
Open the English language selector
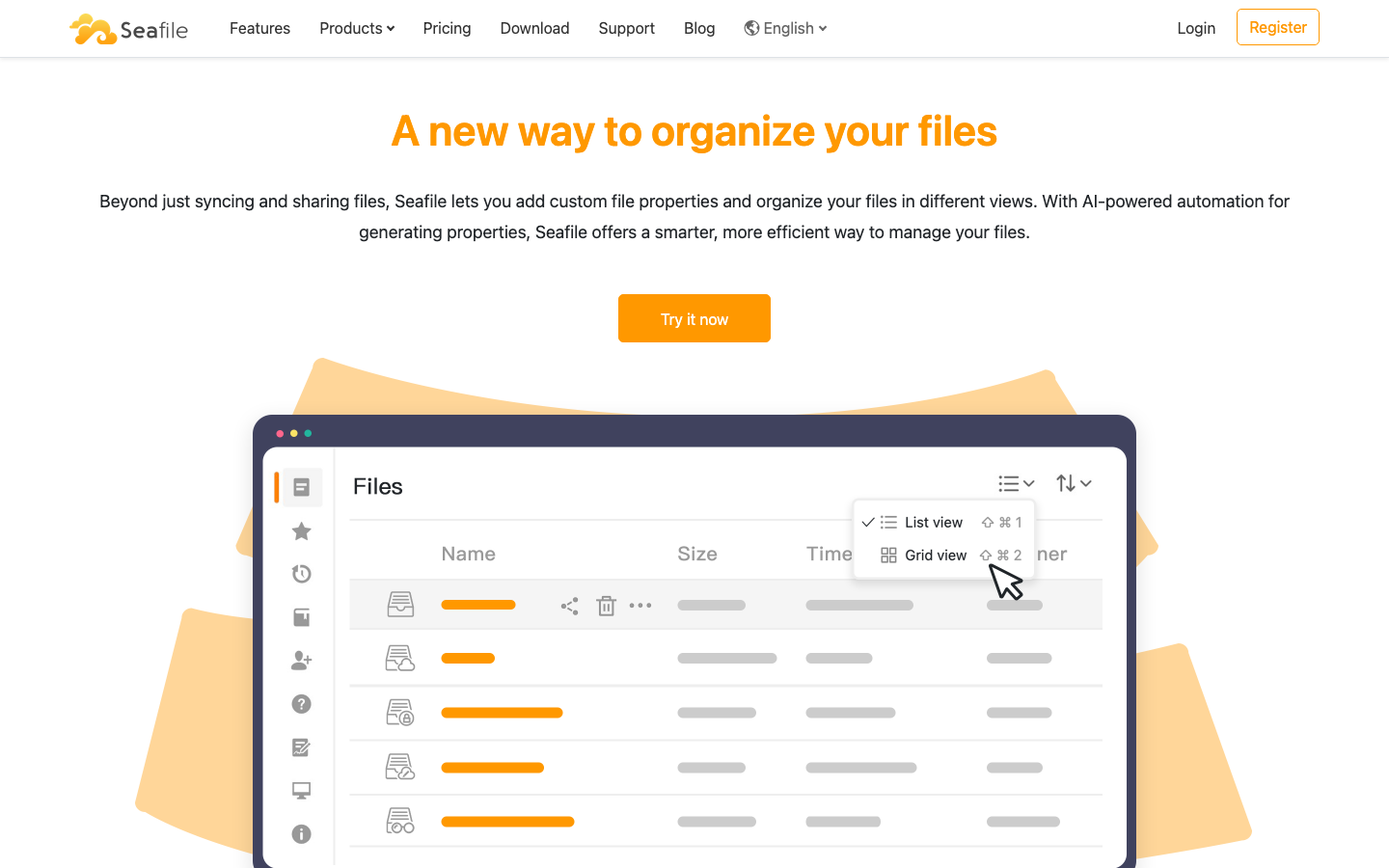786,29
